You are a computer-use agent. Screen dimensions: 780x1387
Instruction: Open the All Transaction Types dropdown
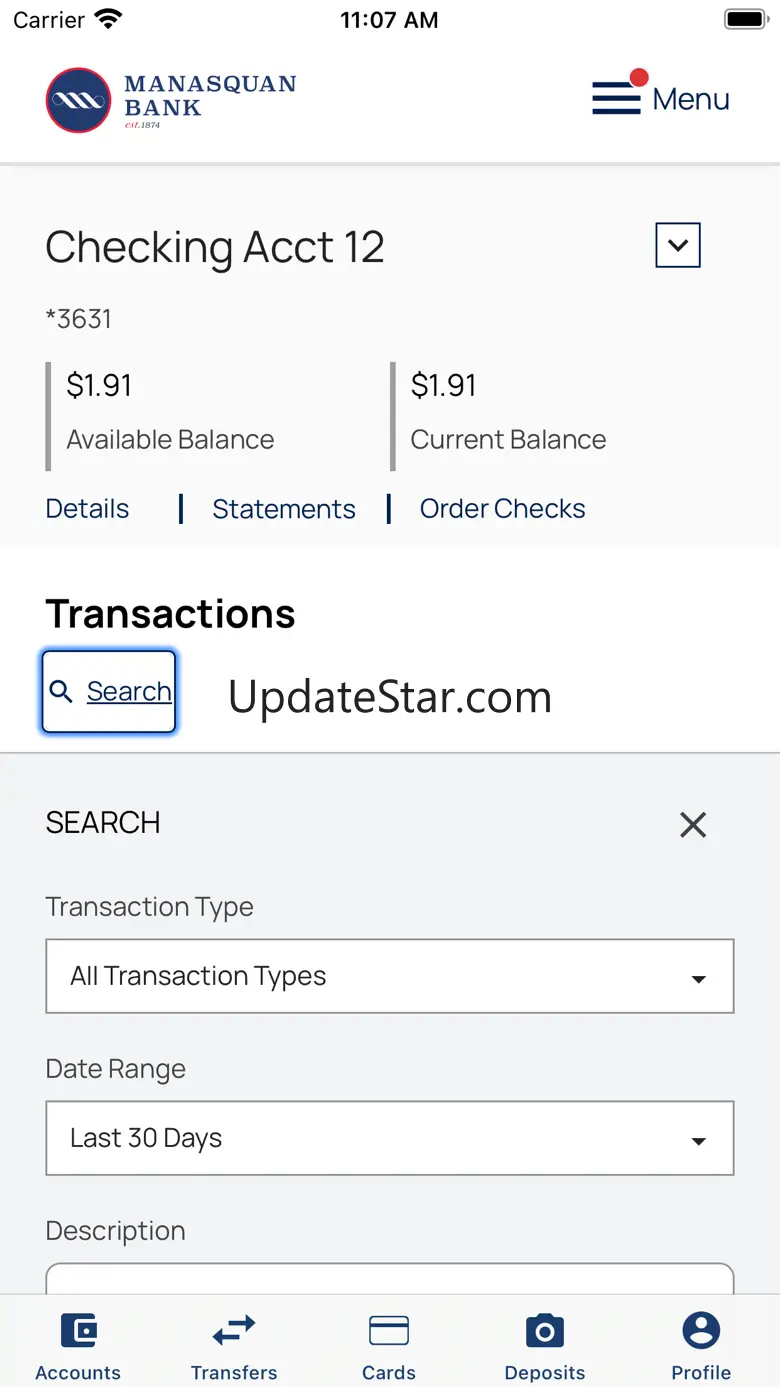(390, 976)
